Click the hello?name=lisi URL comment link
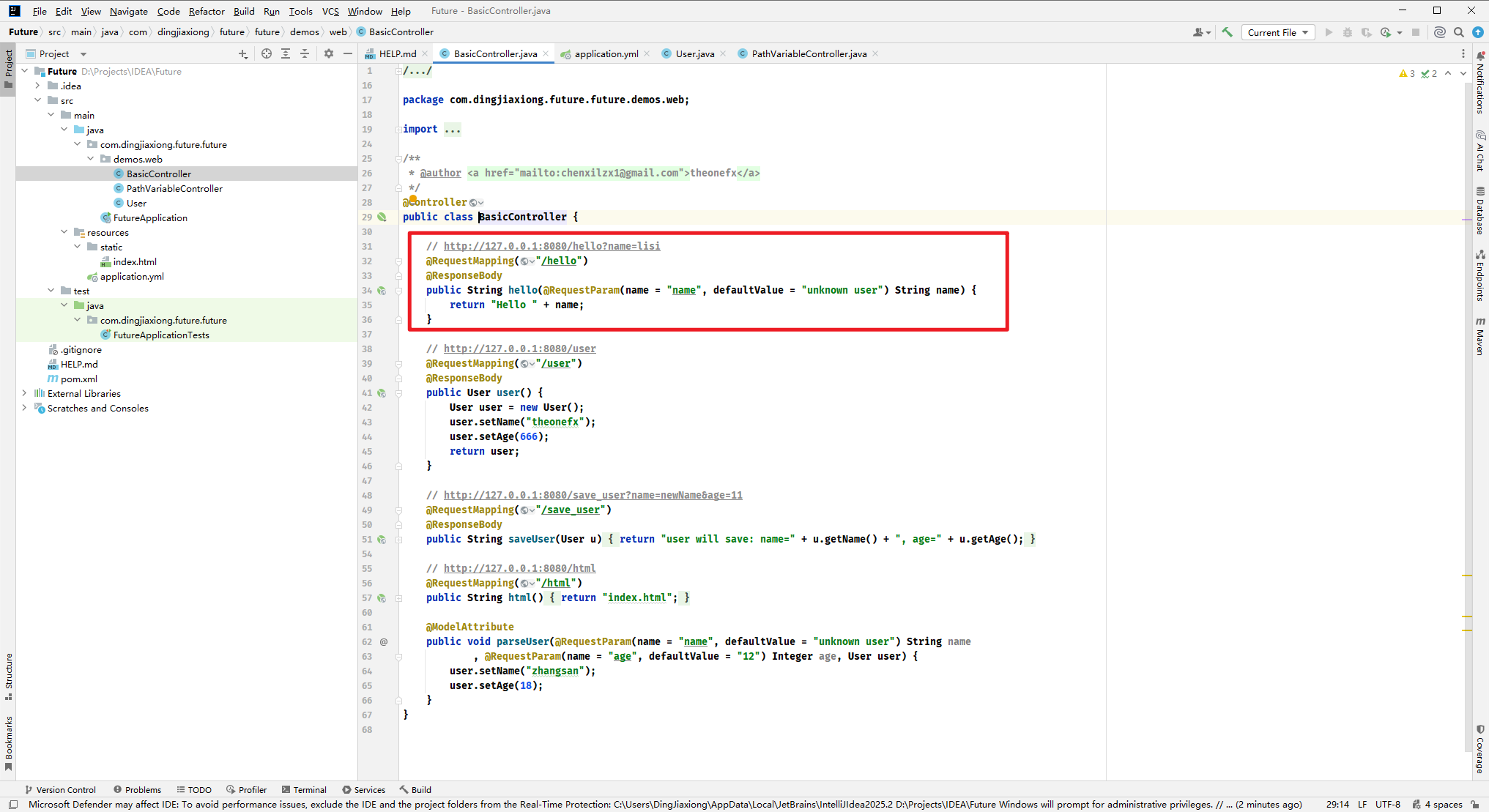1489x812 pixels. pos(552,246)
